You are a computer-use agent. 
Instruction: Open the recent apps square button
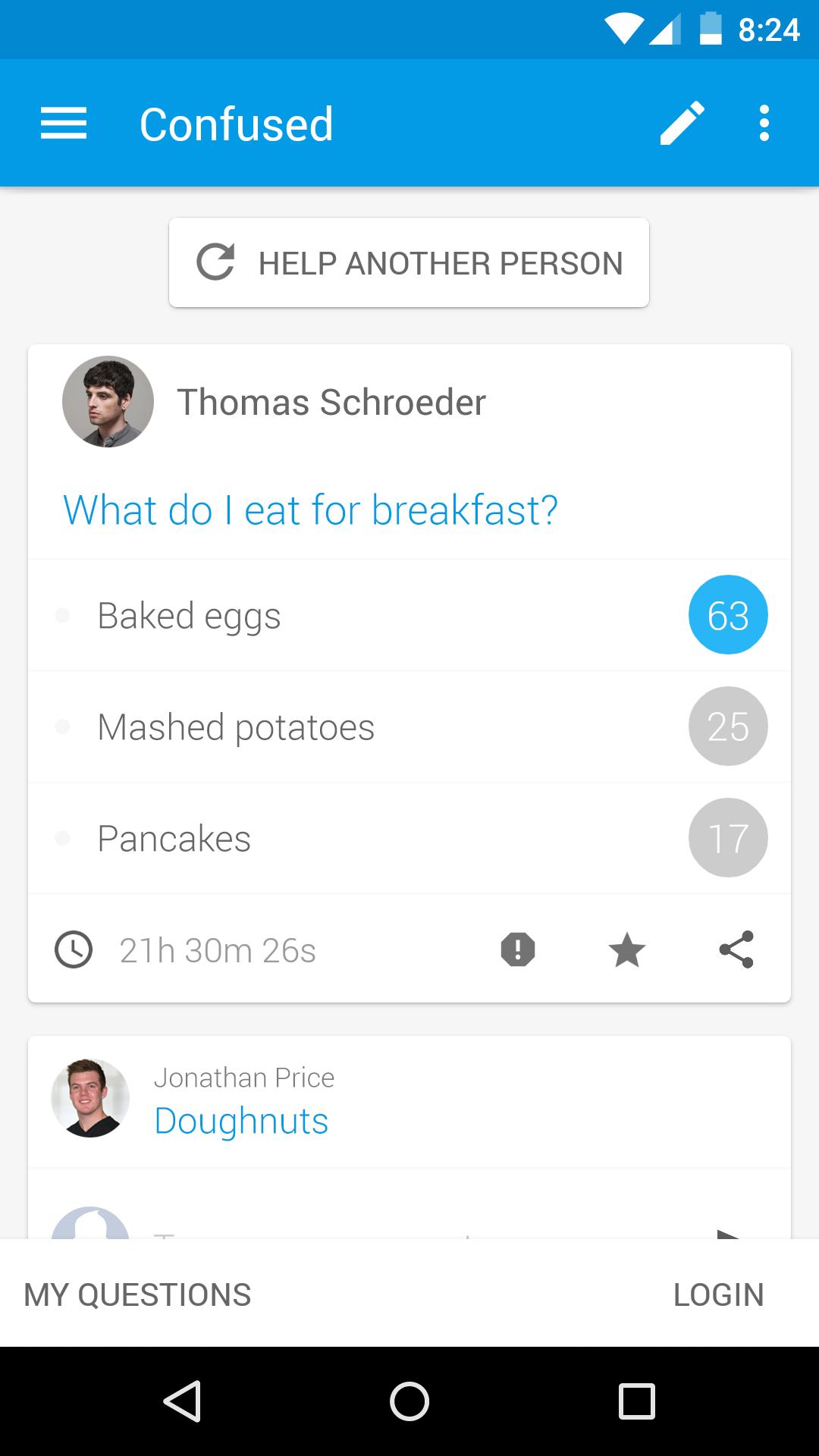click(636, 1401)
